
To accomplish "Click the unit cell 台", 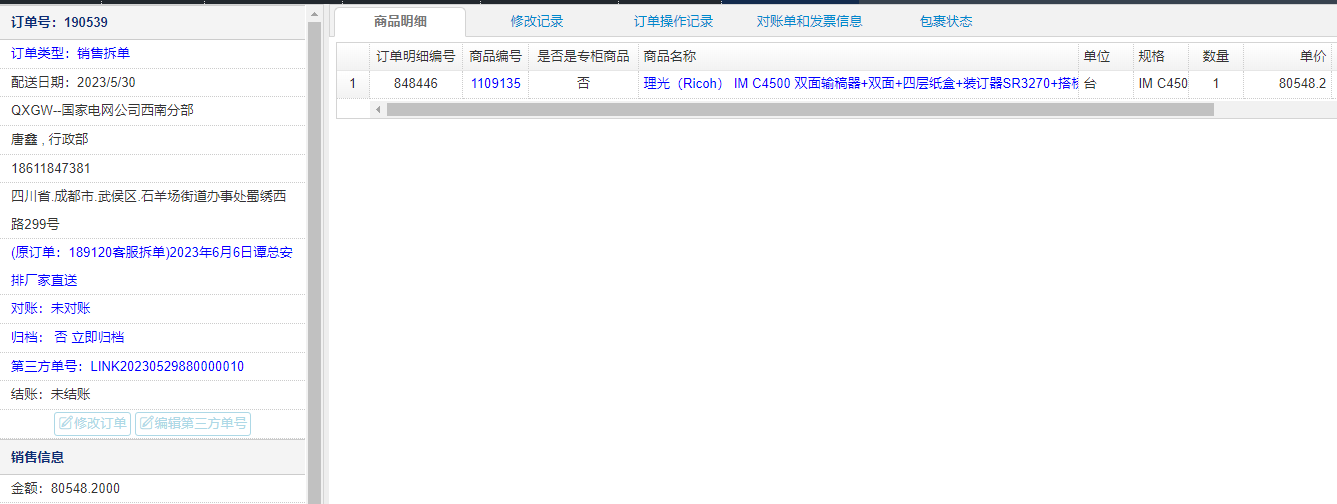I will [x=1105, y=84].
